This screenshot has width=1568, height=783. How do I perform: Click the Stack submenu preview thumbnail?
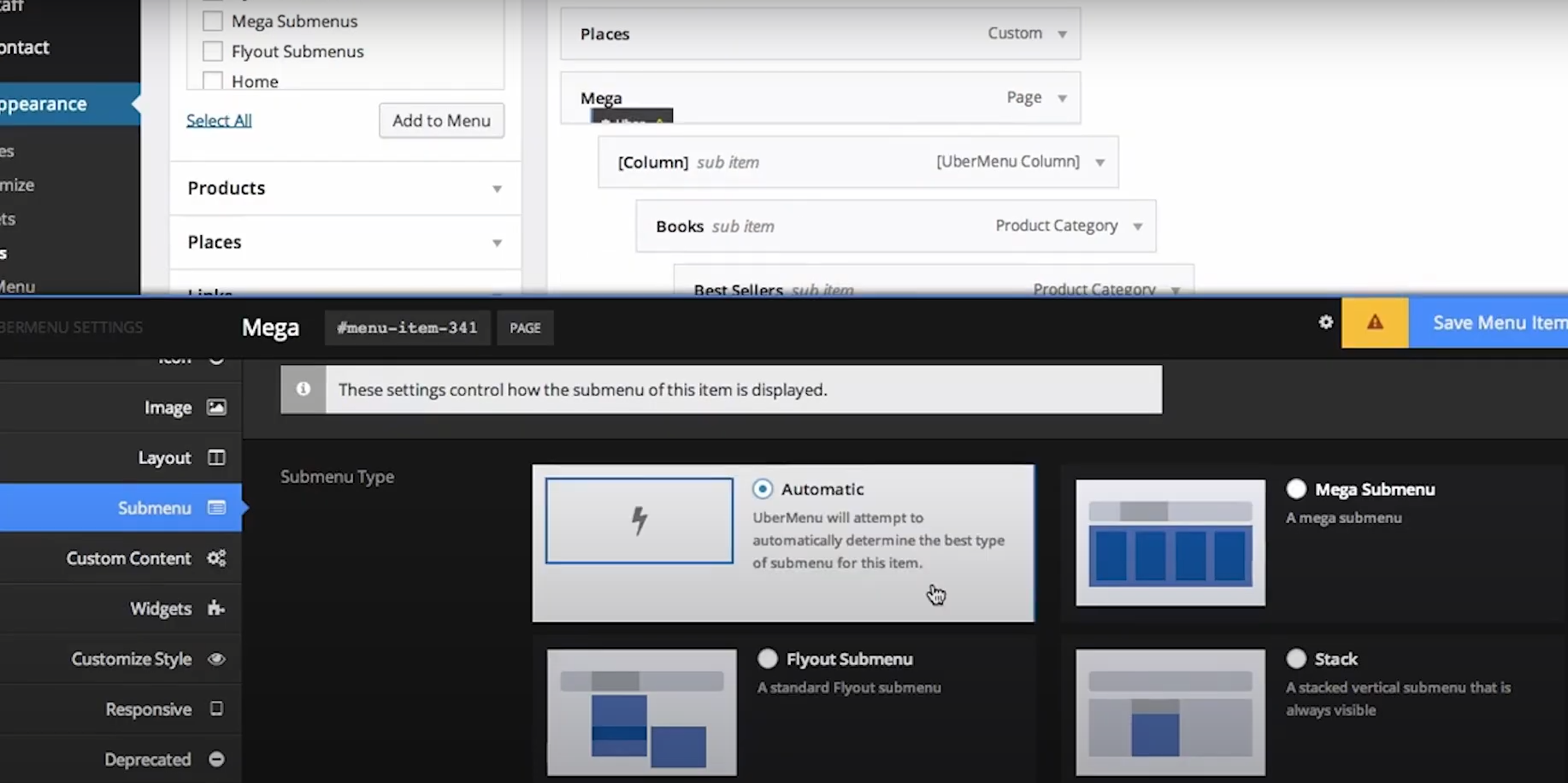point(1170,712)
